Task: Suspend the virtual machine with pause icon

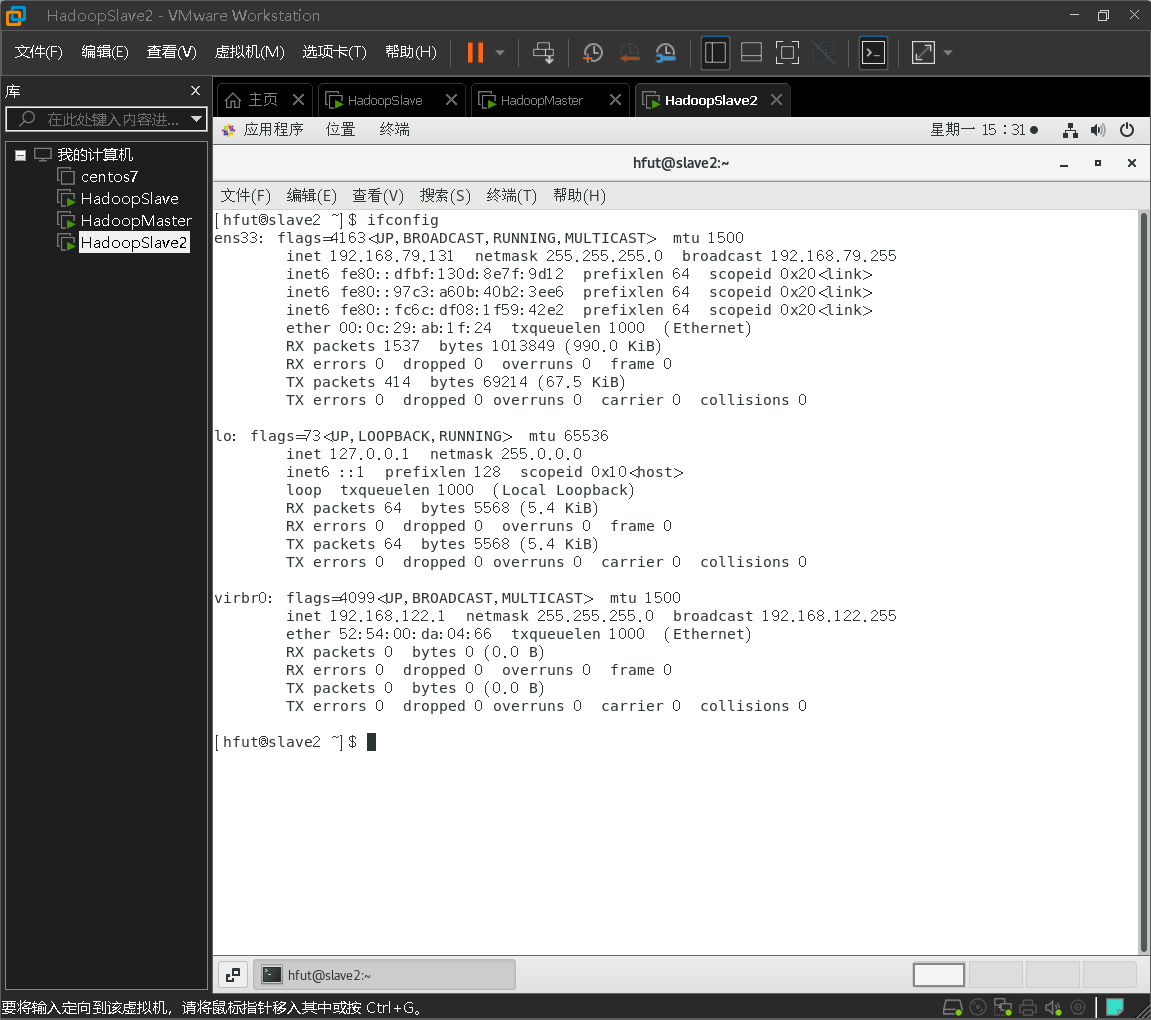Action: [x=475, y=52]
